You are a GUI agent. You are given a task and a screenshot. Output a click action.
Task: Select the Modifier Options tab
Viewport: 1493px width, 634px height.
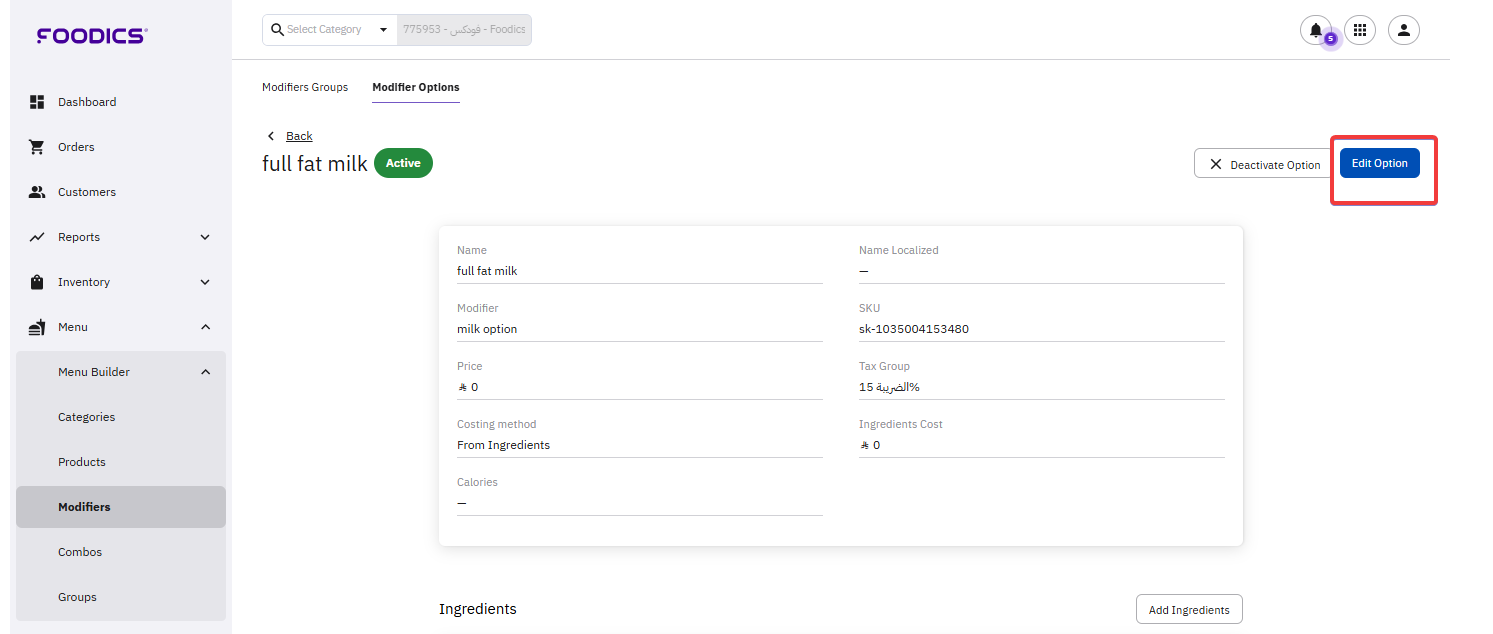pos(416,87)
